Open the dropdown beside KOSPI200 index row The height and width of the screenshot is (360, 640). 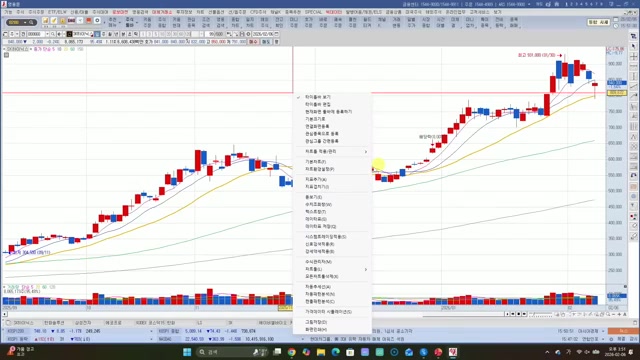coord(151,331)
